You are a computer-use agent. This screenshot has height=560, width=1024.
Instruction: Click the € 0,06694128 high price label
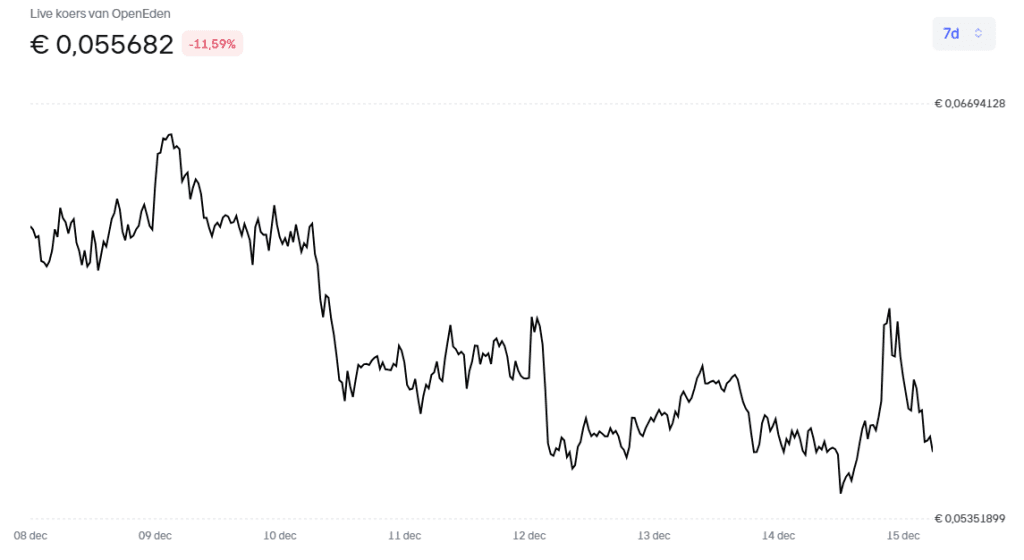click(969, 103)
